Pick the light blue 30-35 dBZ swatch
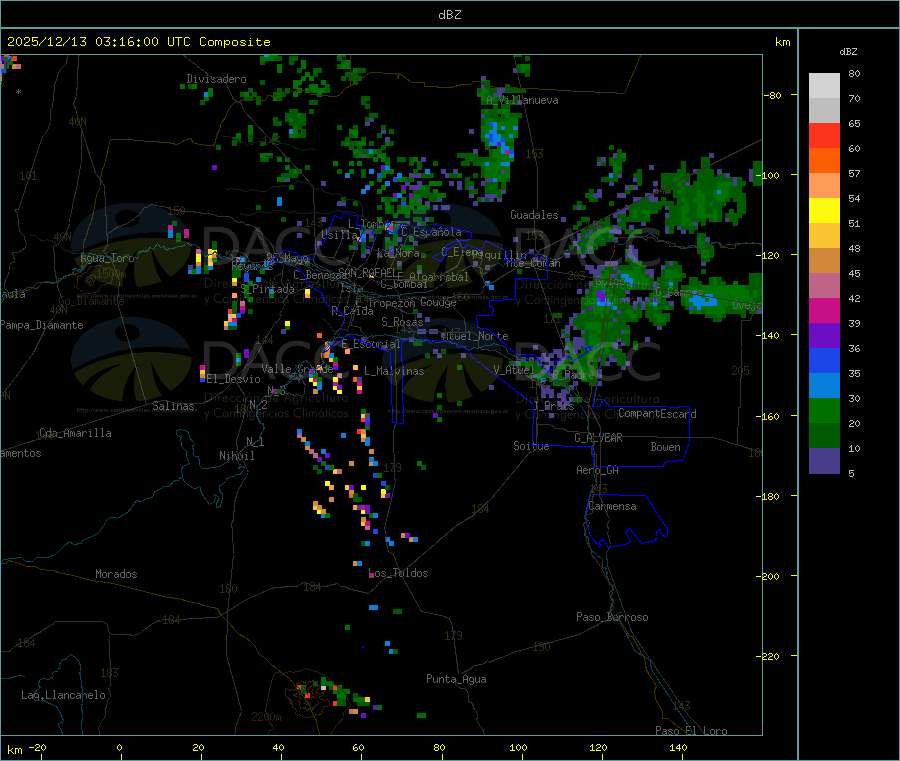The width and height of the screenshot is (900, 761). [824, 386]
